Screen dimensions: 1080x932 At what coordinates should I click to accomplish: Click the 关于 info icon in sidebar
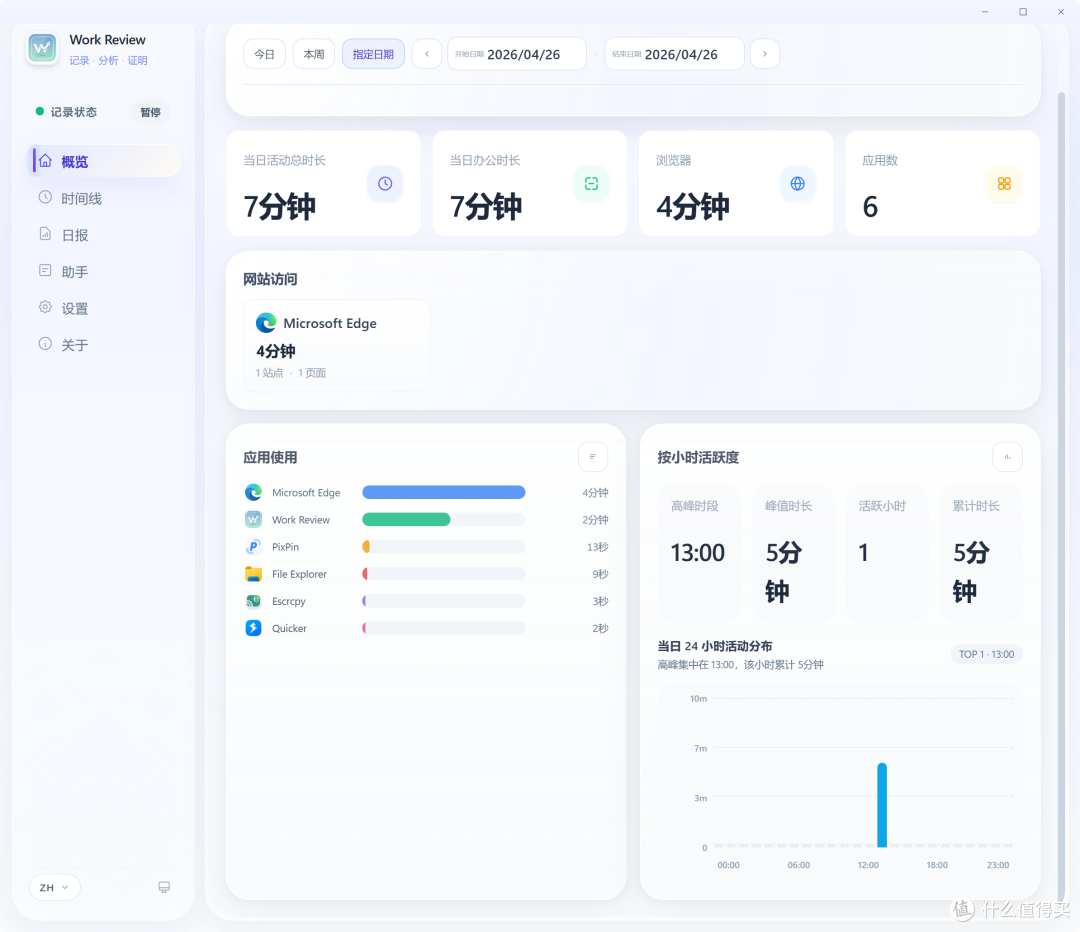(45, 344)
